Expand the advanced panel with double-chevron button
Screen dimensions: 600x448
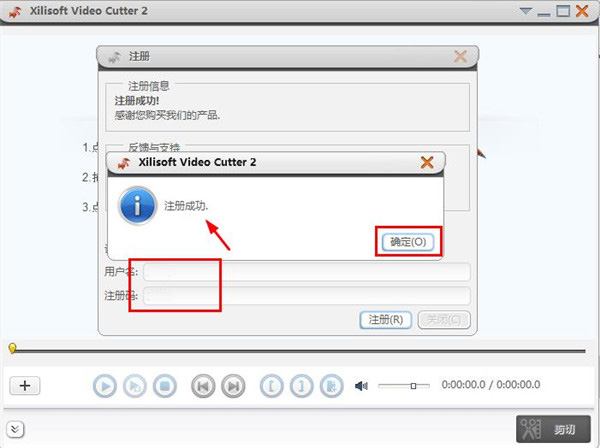(15, 429)
